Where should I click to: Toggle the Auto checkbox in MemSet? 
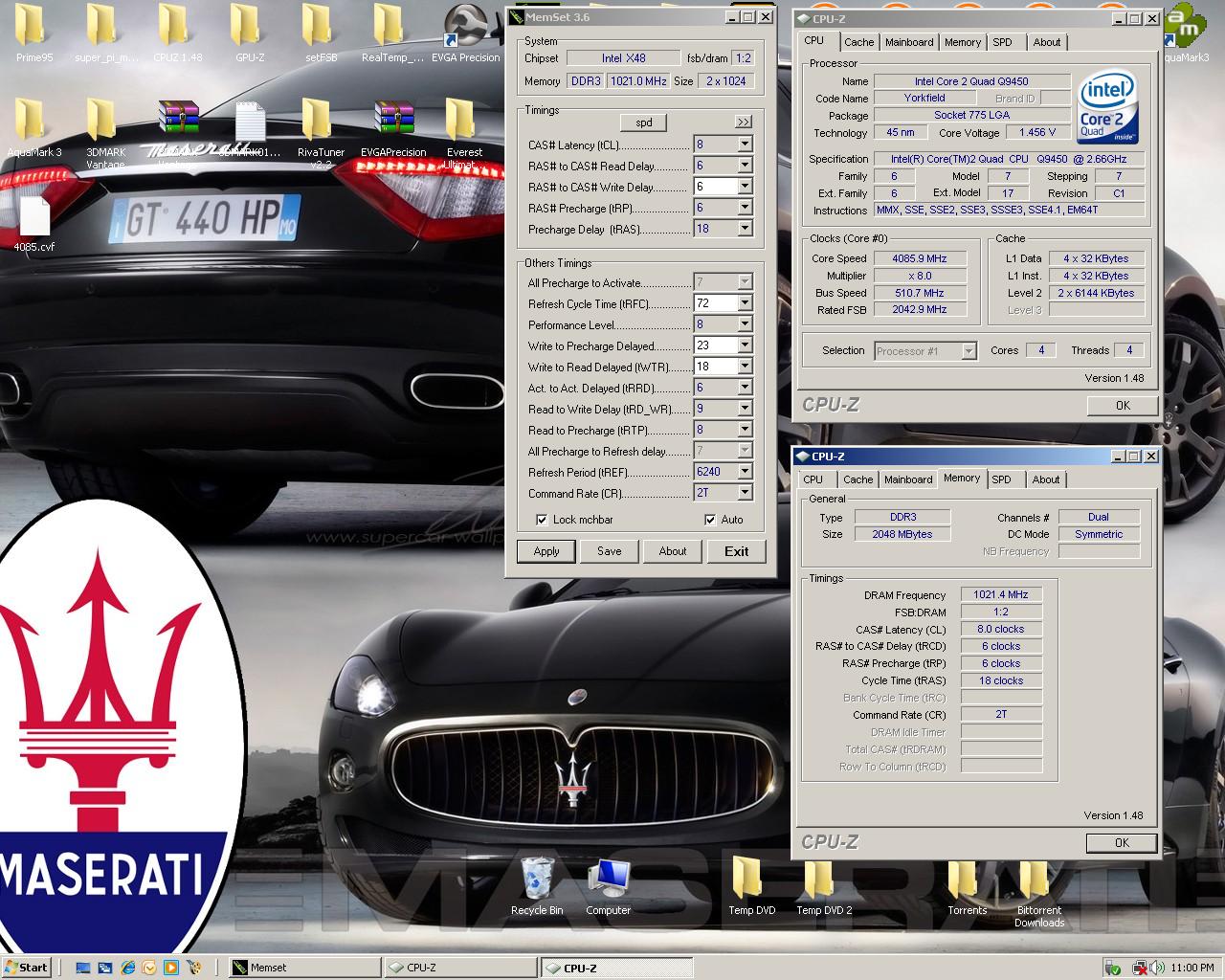tap(710, 520)
